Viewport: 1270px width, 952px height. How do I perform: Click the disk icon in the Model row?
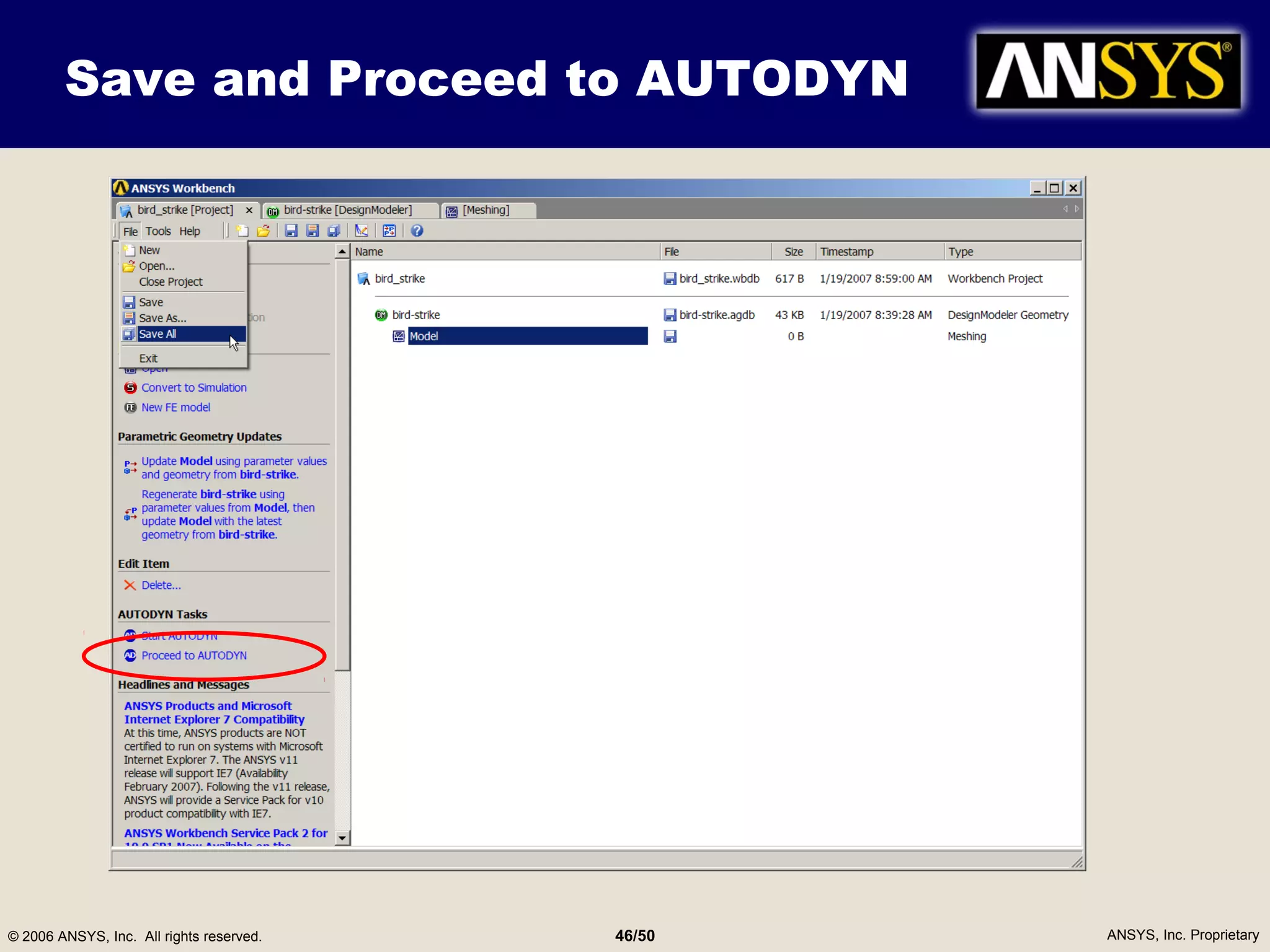pos(670,336)
